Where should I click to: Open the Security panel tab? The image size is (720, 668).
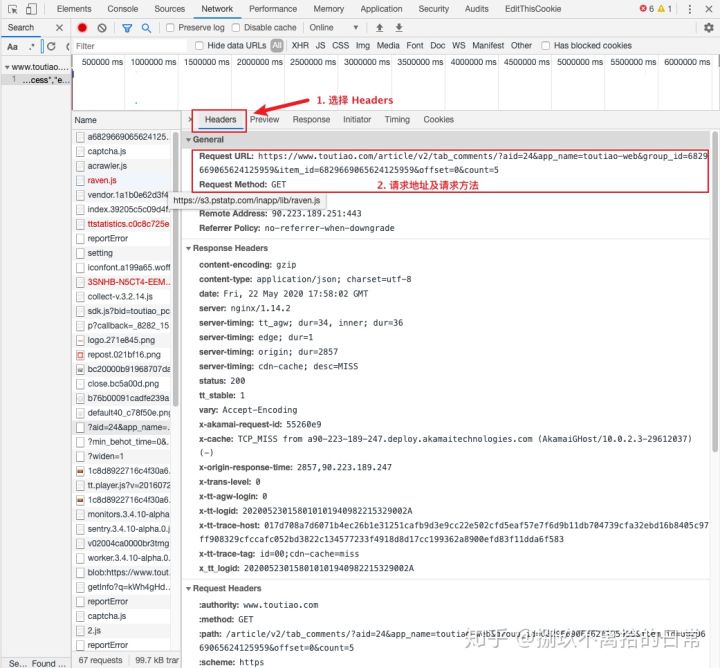coord(433,9)
